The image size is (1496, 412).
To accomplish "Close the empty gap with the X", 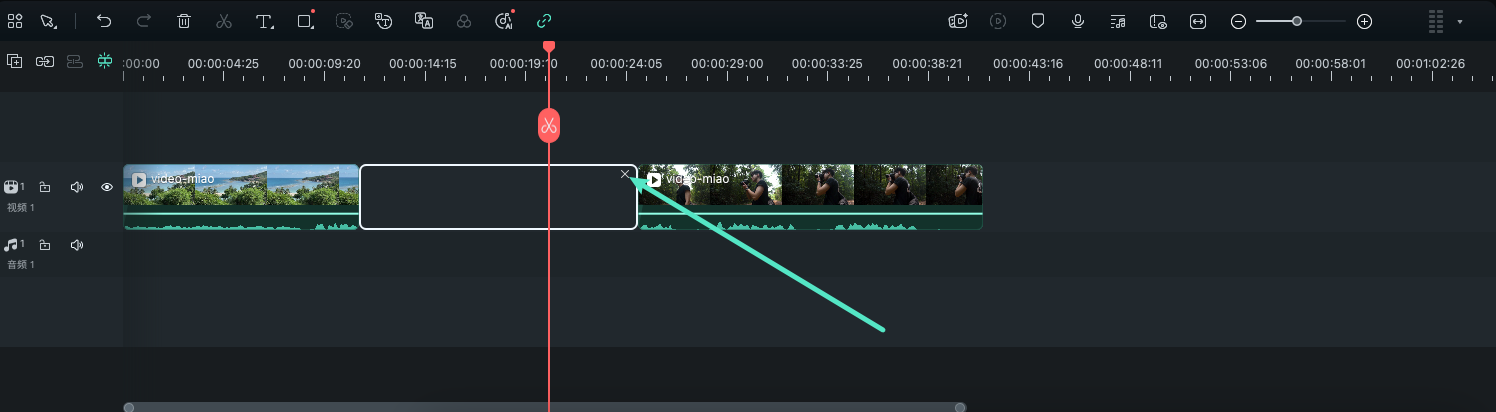I will 625,175.
